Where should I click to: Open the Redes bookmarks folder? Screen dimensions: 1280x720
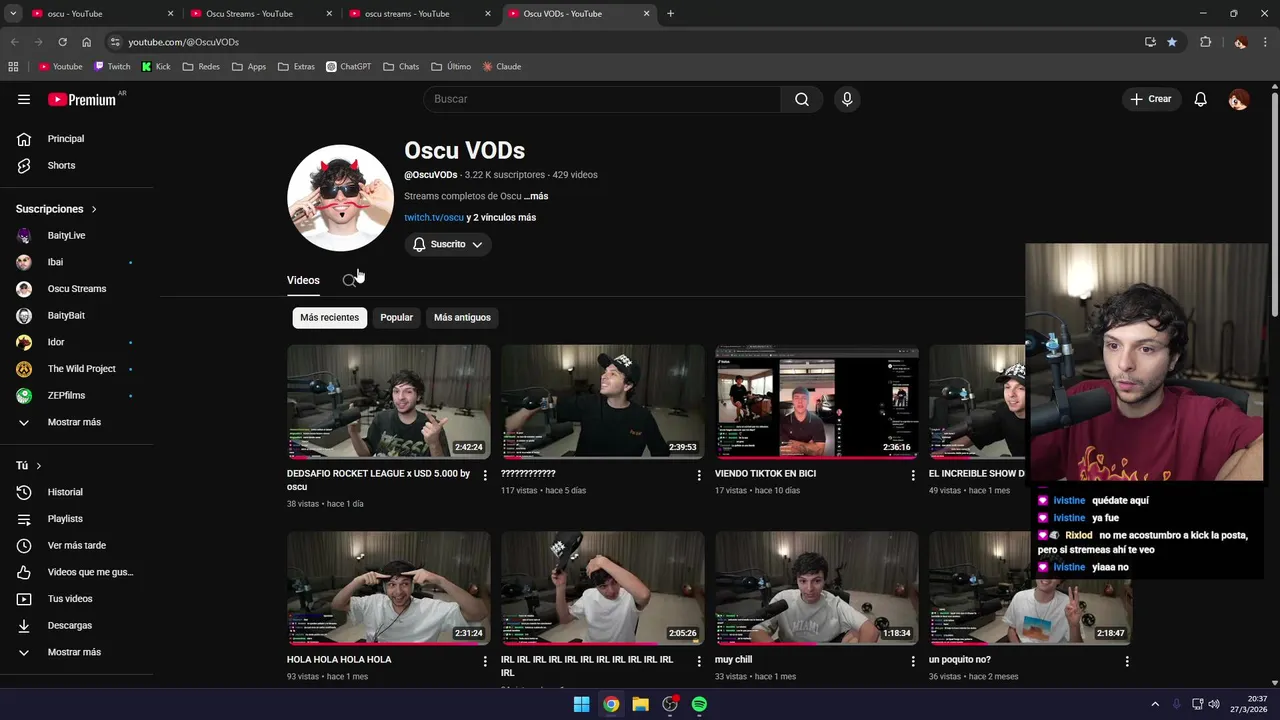pyautogui.click(x=201, y=67)
